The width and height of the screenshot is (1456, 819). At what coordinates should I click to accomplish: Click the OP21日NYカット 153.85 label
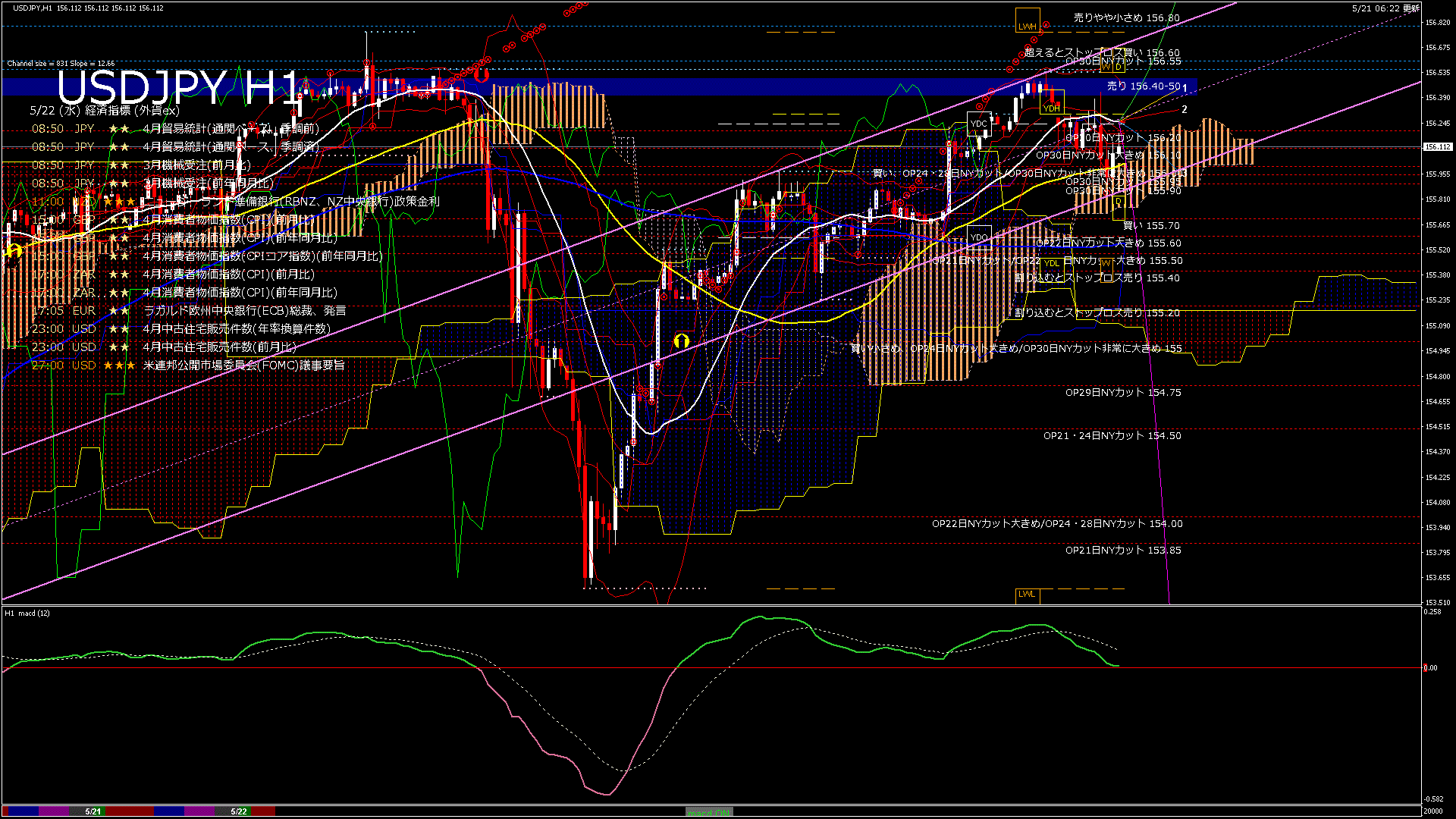pos(1123,551)
